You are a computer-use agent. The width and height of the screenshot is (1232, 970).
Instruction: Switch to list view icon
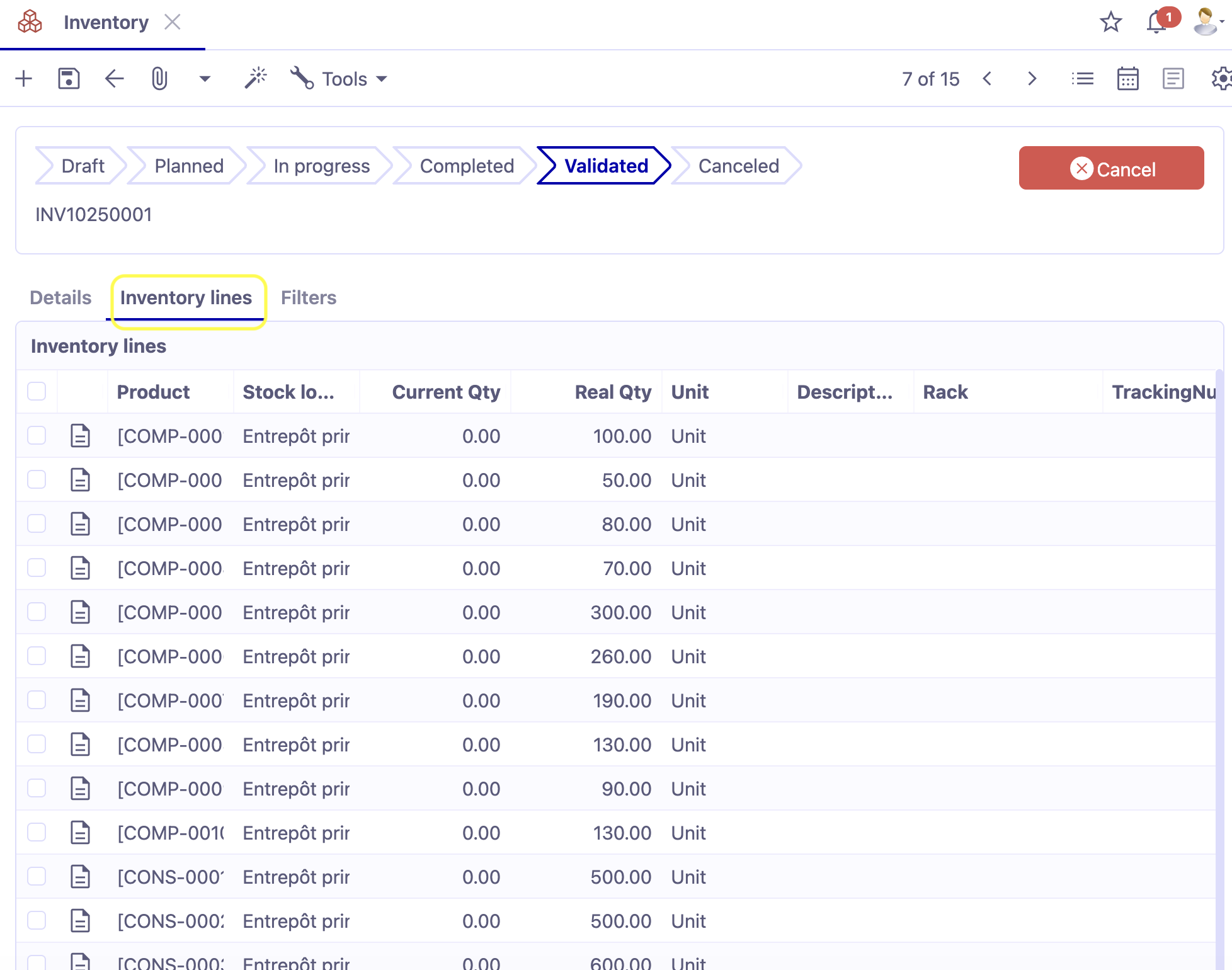pos(1083,79)
